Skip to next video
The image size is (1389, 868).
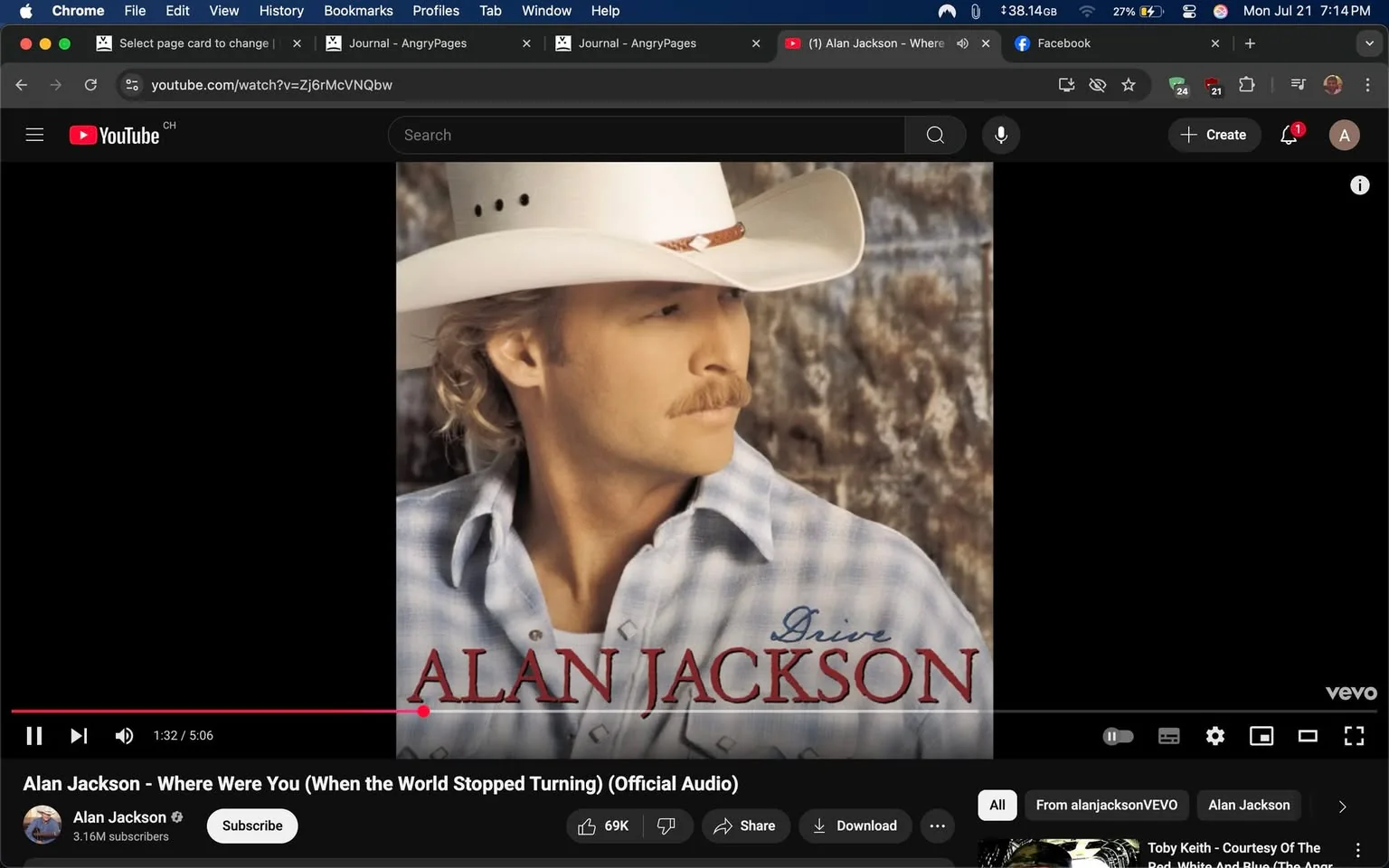coord(79,736)
